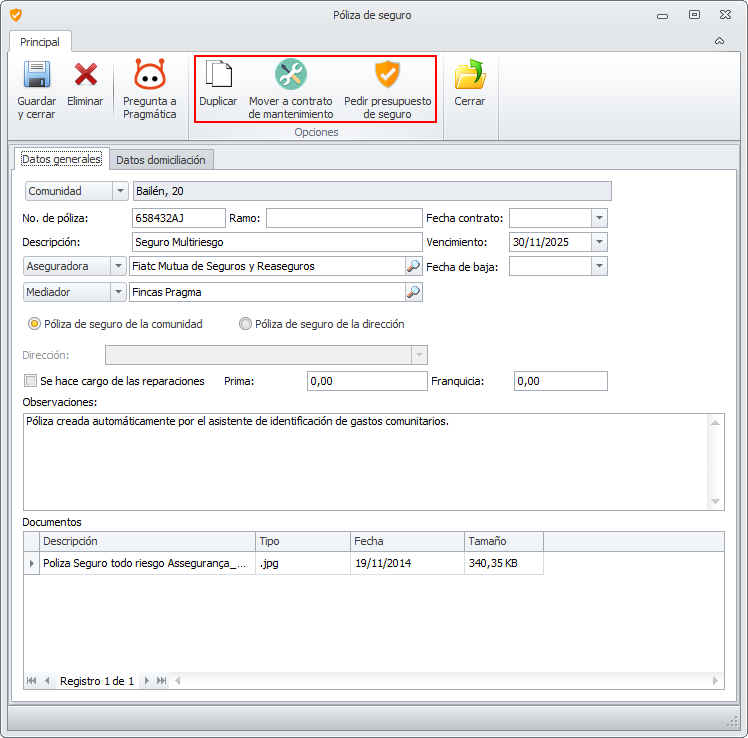The image size is (748, 738).
Task: Click the Guardar y cerrar save icon
Action: point(37,76)
